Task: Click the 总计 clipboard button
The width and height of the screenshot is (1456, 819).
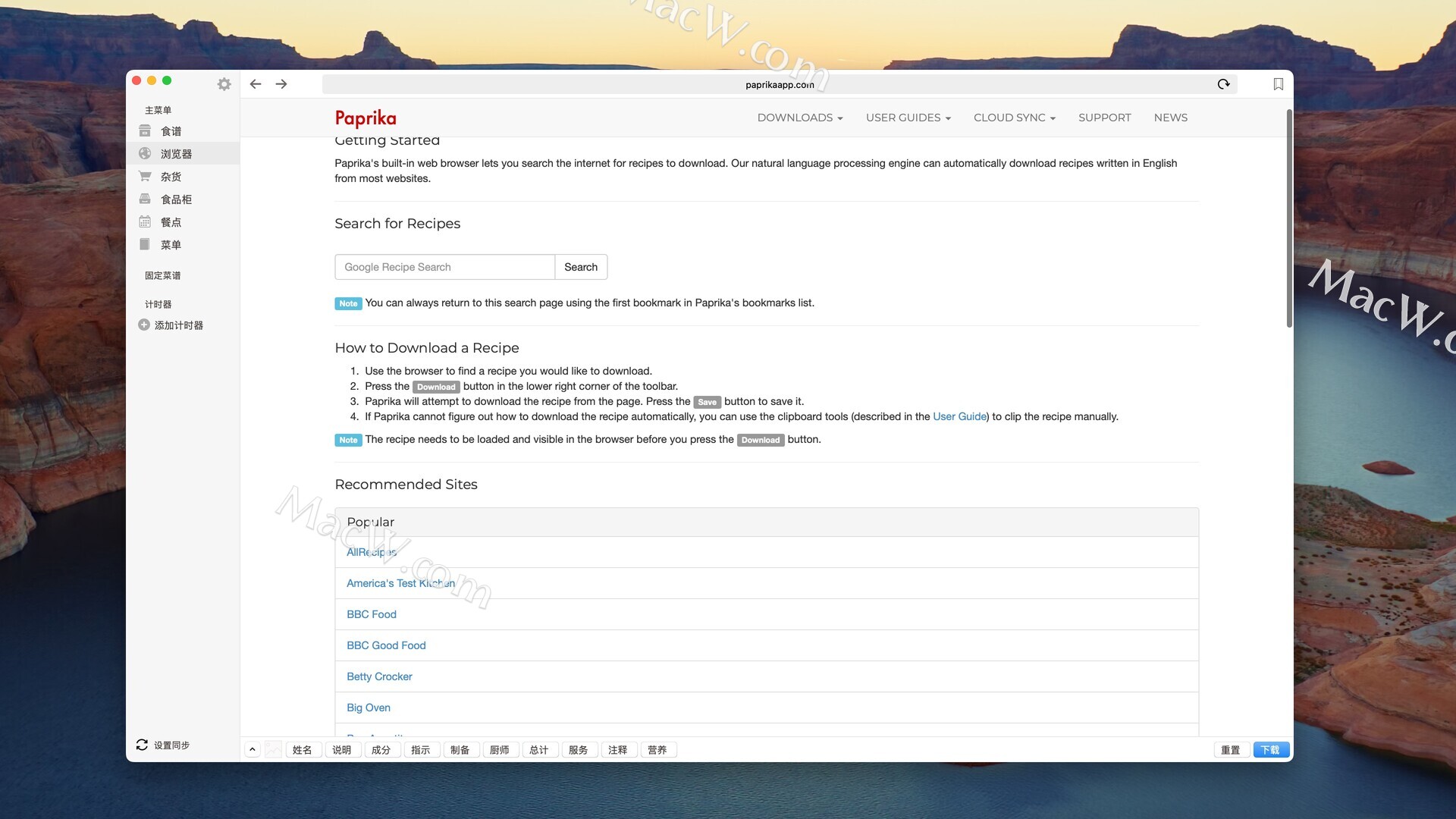Action: coord(539,750)
